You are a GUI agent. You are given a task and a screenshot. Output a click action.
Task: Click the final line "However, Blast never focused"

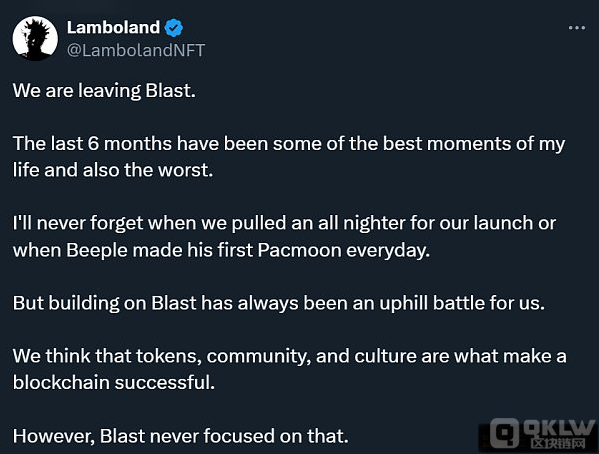click(181, 436)
